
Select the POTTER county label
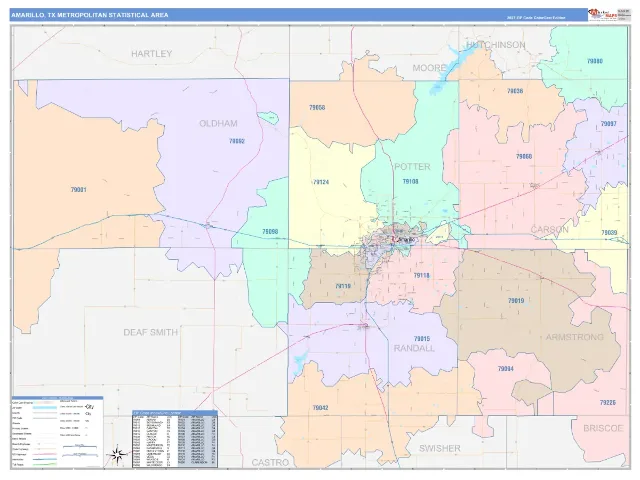pyautogui.click(x=412, y=167)
